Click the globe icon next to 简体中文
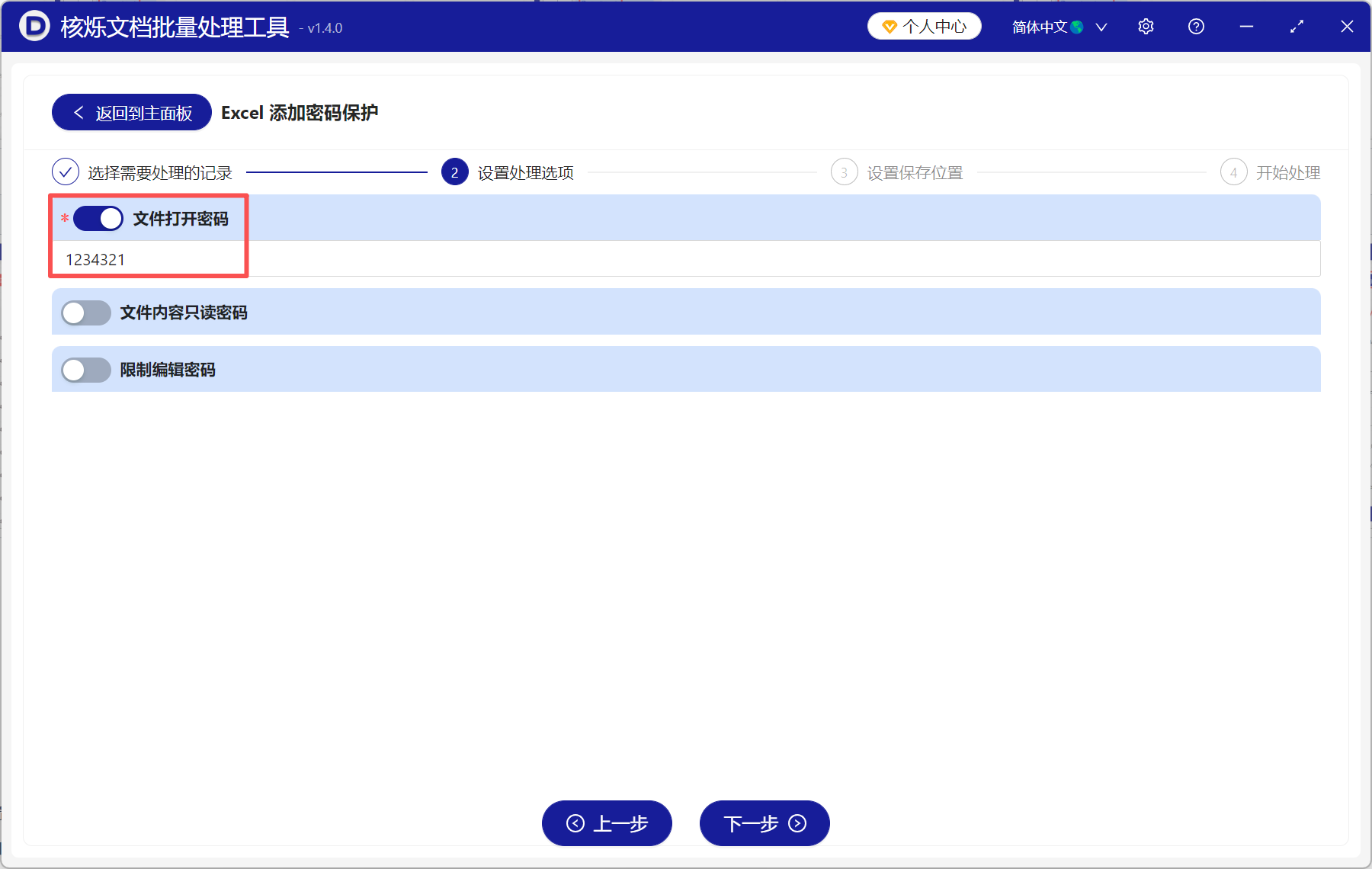This screenshot has width=1372, height=869. click(x=1077, y=26)
